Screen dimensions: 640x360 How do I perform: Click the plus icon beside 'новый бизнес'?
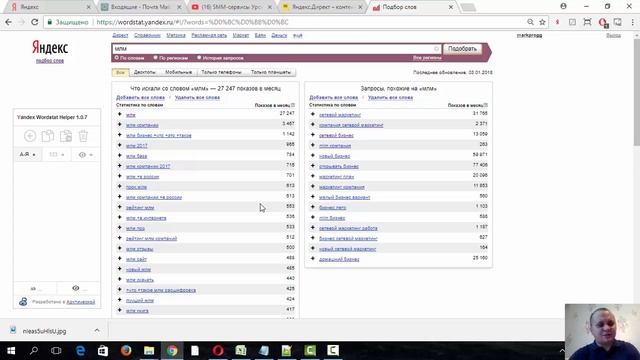click(313, 156)
